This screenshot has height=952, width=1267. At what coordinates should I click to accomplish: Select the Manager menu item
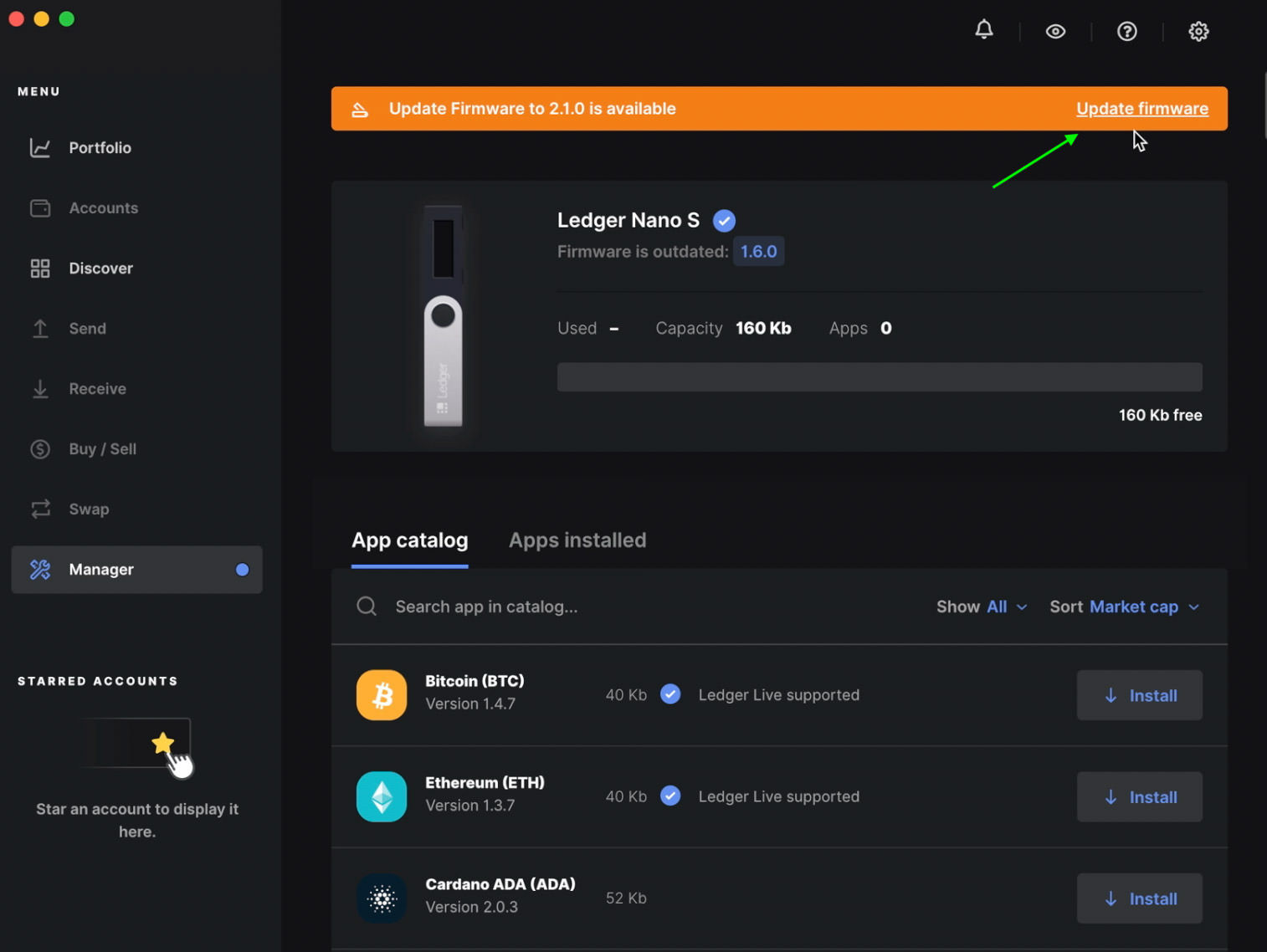[x=136, y=569]
